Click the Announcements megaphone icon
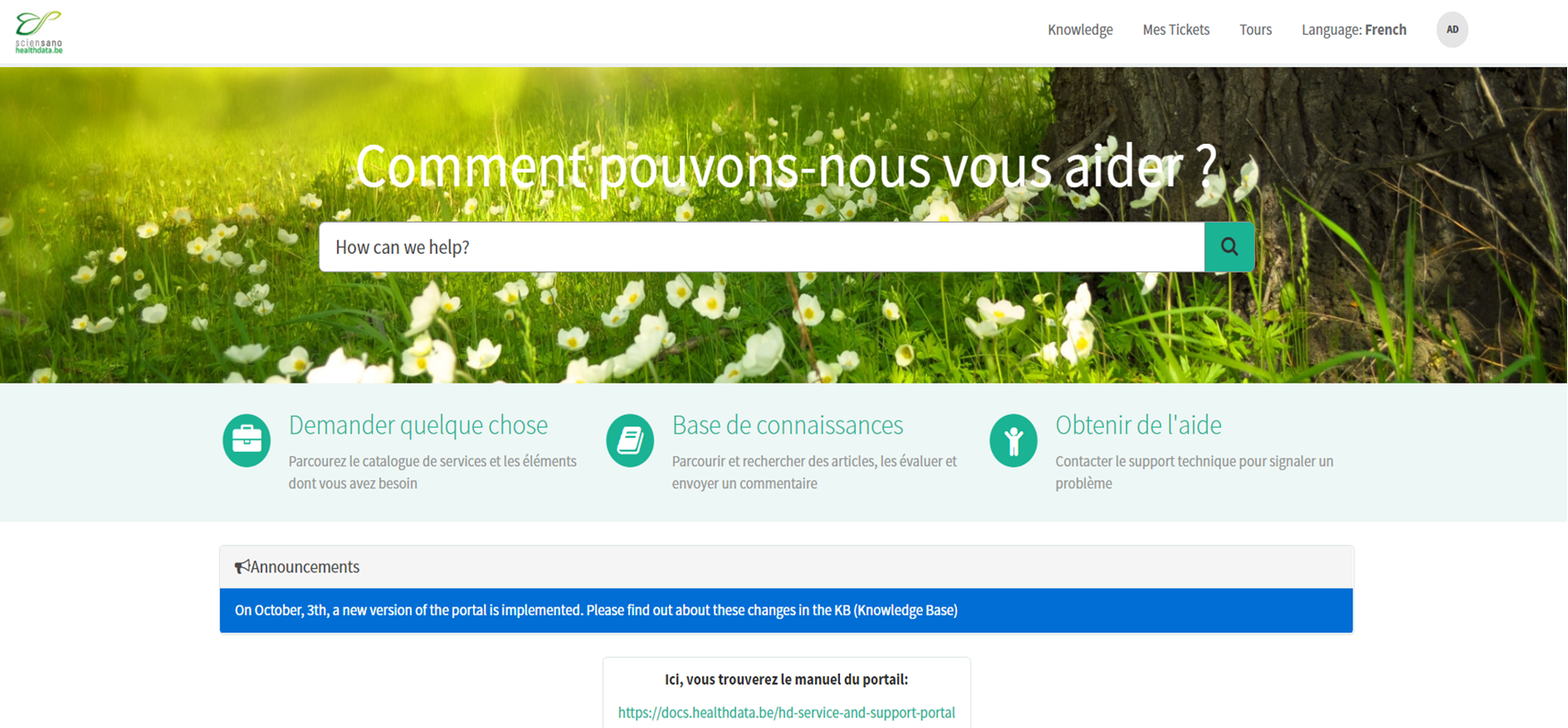Screen dimensions: 1568x728 [242, 567]
